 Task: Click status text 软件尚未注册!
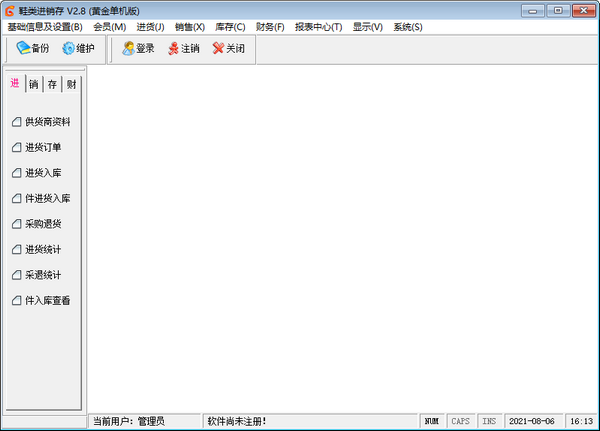point(237,421)
